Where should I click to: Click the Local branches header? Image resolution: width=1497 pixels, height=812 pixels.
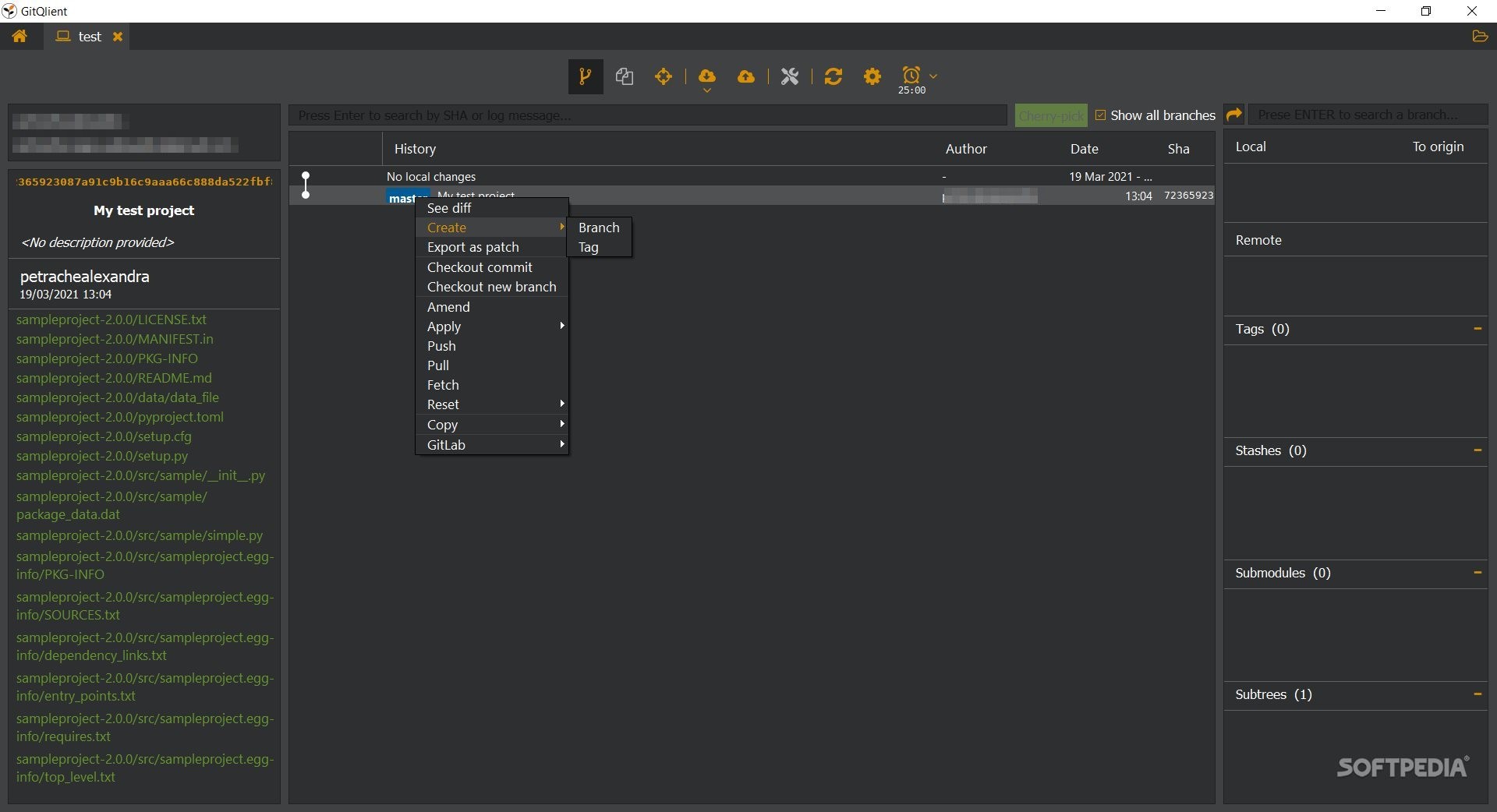pos(1251,147)
